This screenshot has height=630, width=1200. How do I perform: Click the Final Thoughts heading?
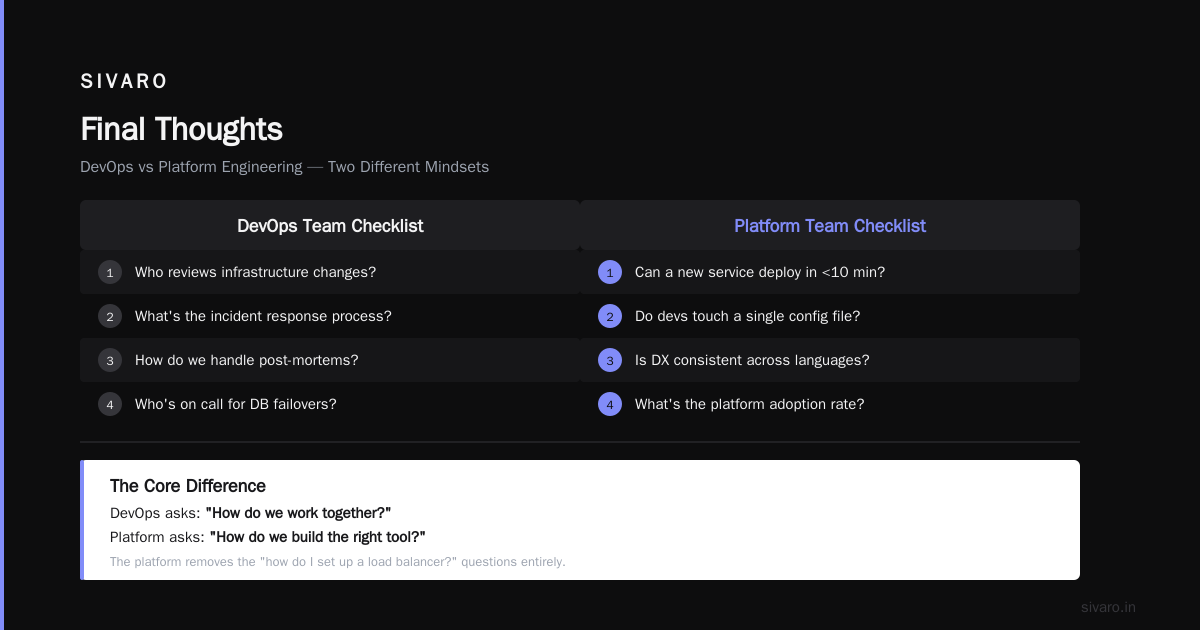pos(181,129)
